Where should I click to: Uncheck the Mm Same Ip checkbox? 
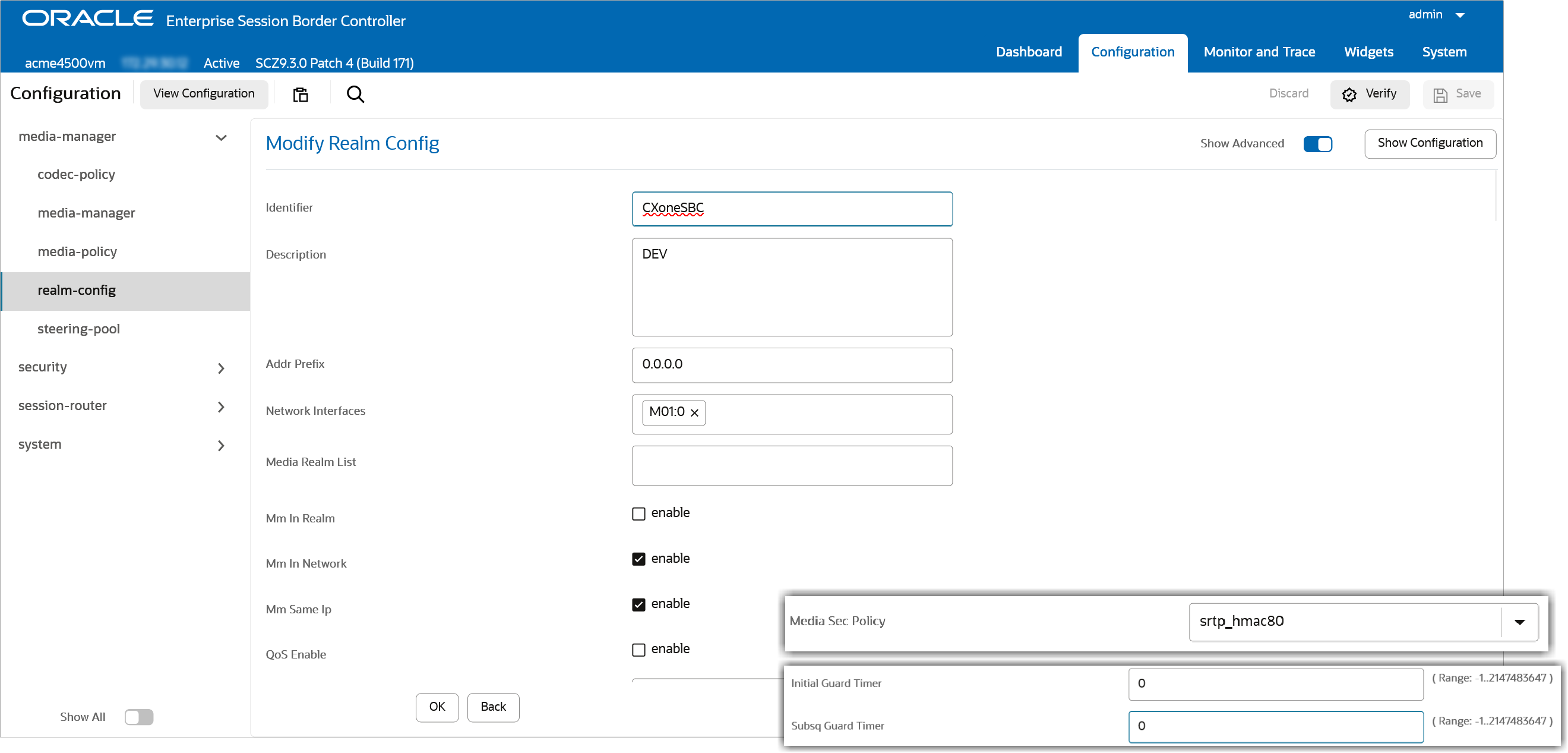click(x=638, y=604)
